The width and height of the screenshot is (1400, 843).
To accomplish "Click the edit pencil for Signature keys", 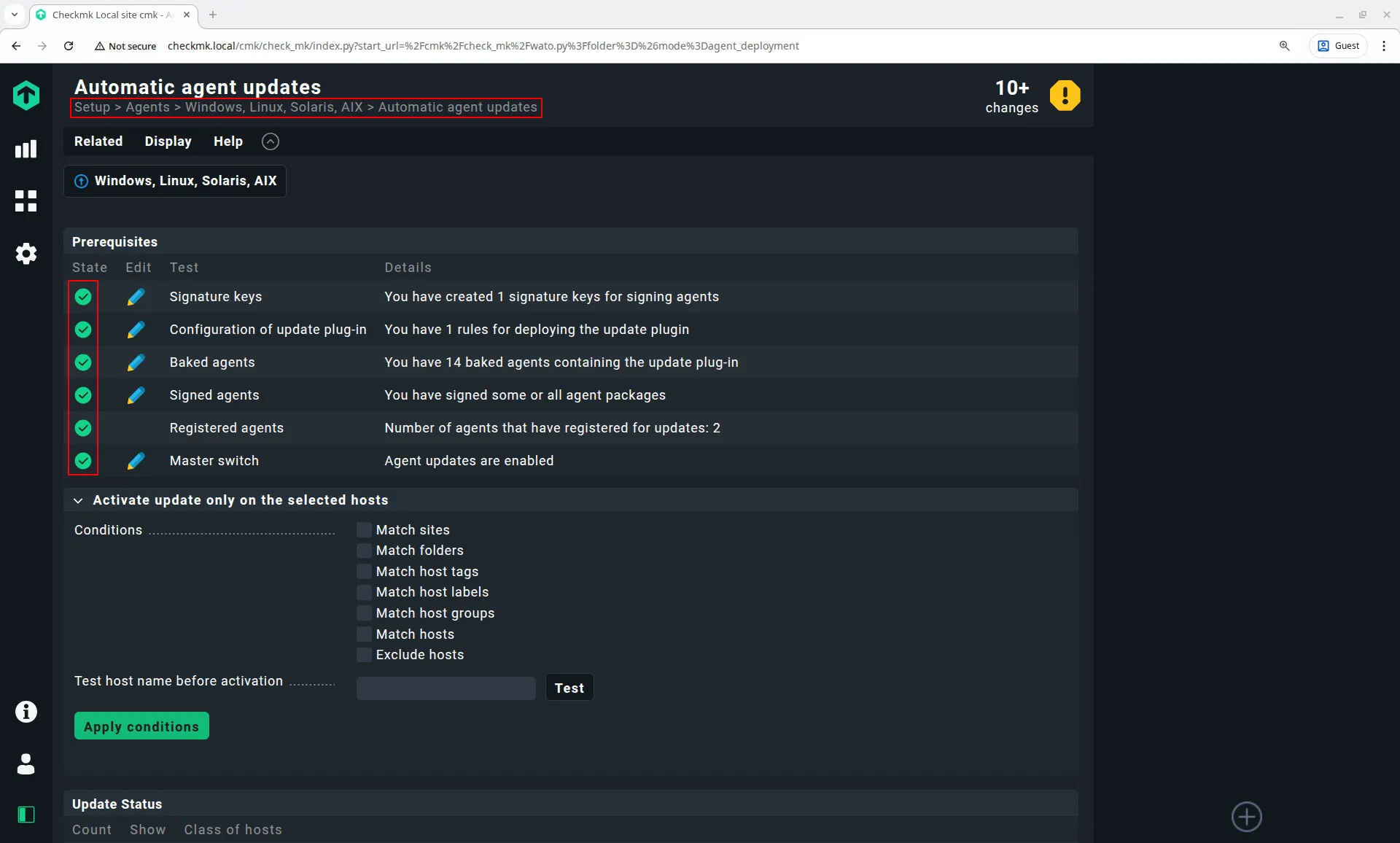I will click(136, 297).
